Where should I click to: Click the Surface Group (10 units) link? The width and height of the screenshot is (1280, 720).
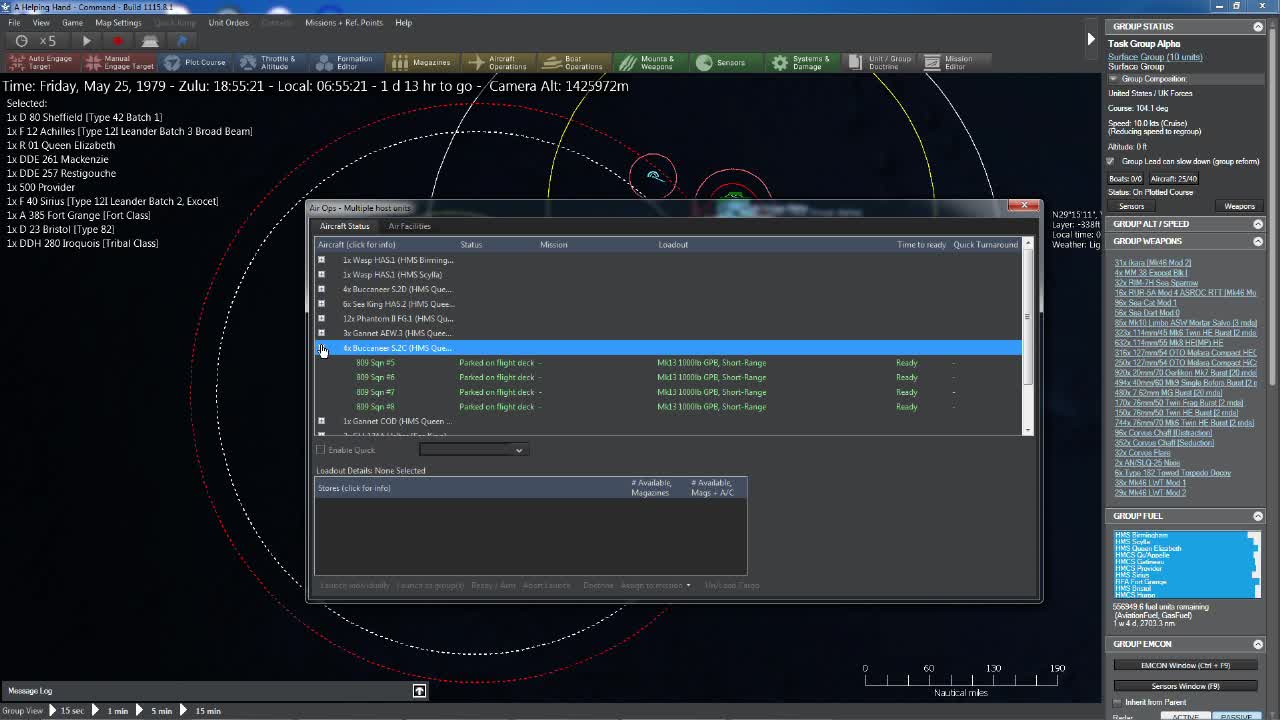pos(1155,57)
